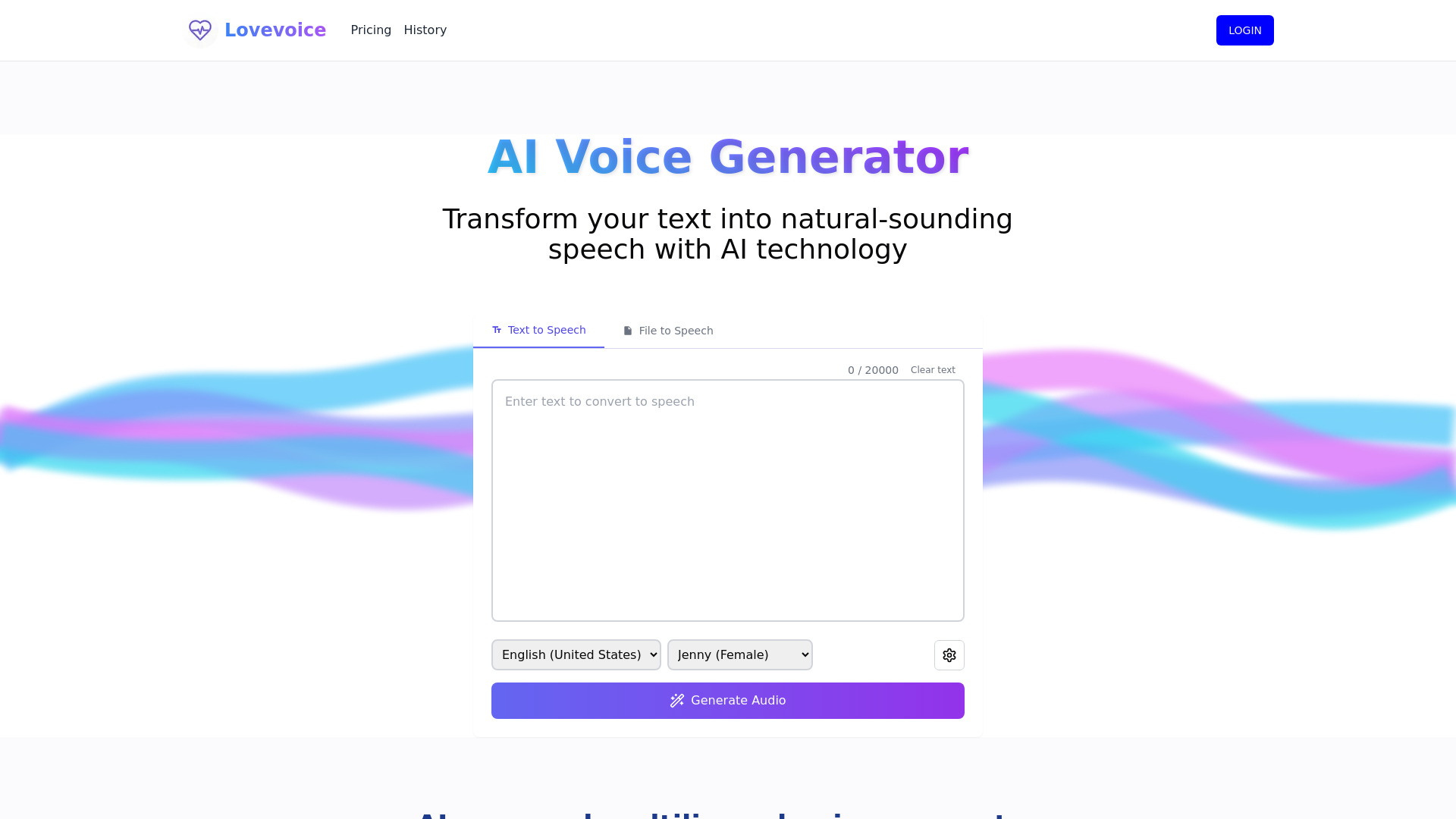Click the text input field
Image resolution: width=1456 pixels, height=819 pixels.
coord(727,499)
